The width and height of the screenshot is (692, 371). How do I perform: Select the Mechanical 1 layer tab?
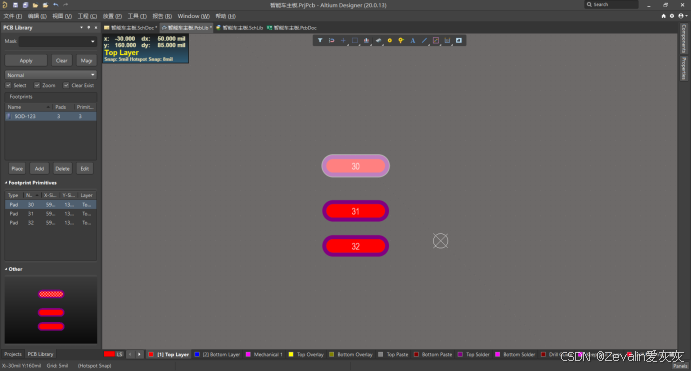tap(264, 354)
